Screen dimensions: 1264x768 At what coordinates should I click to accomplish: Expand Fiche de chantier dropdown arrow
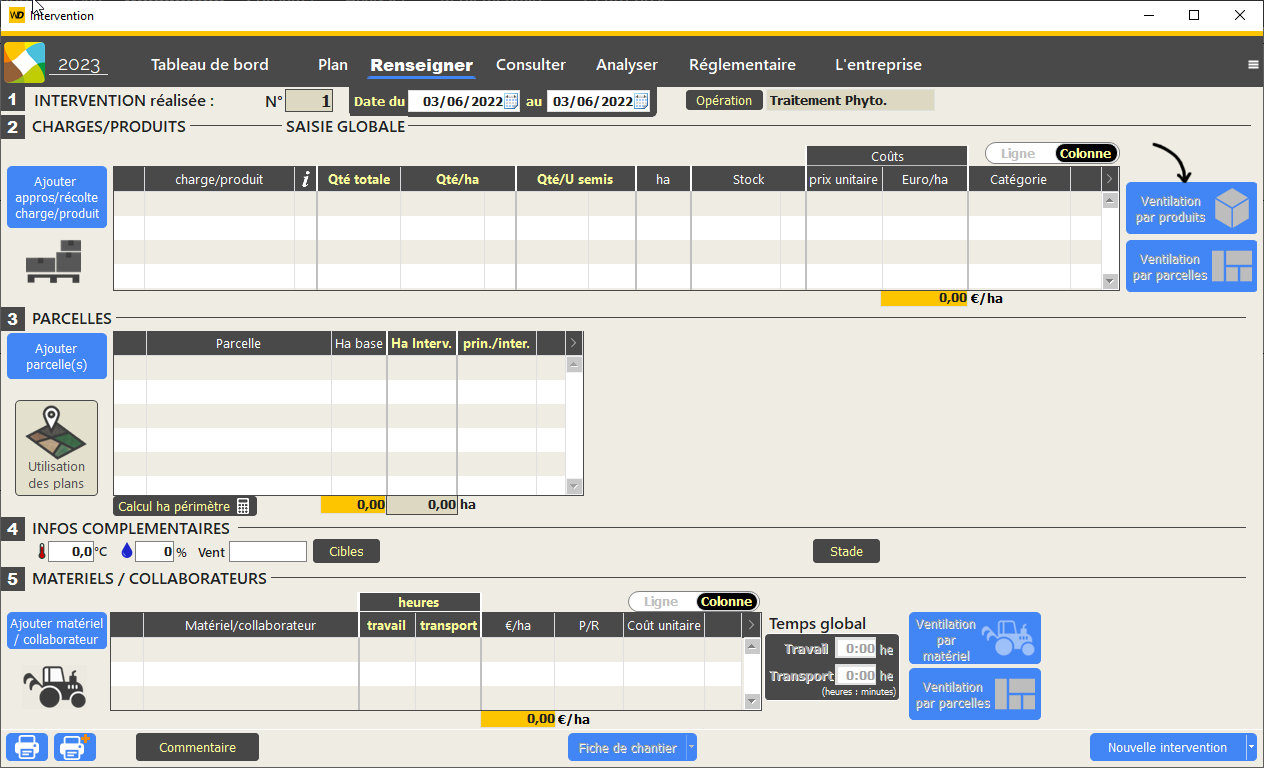[691, 748]
